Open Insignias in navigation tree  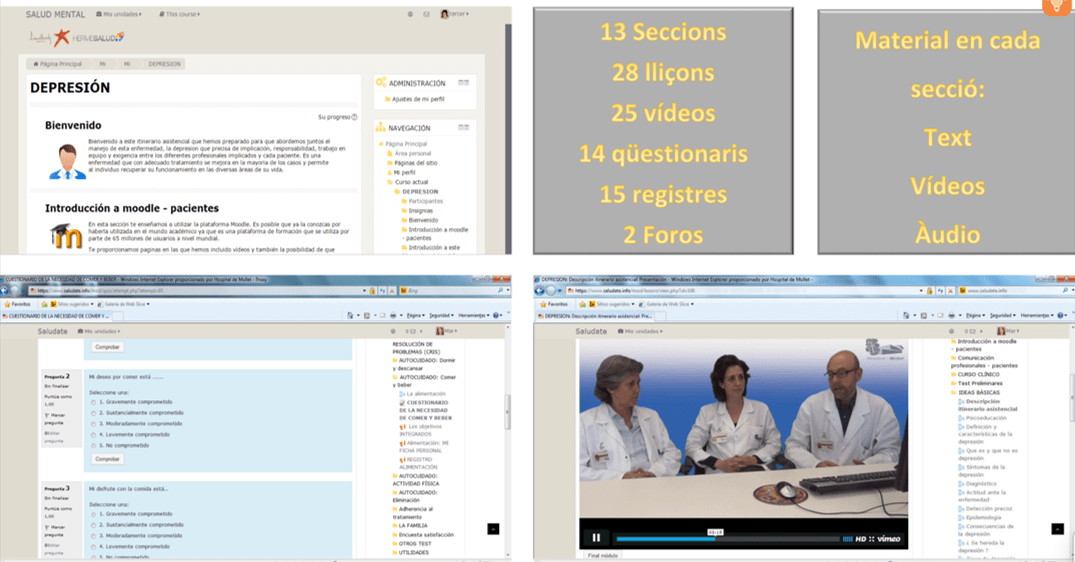(x=420, y=211)
